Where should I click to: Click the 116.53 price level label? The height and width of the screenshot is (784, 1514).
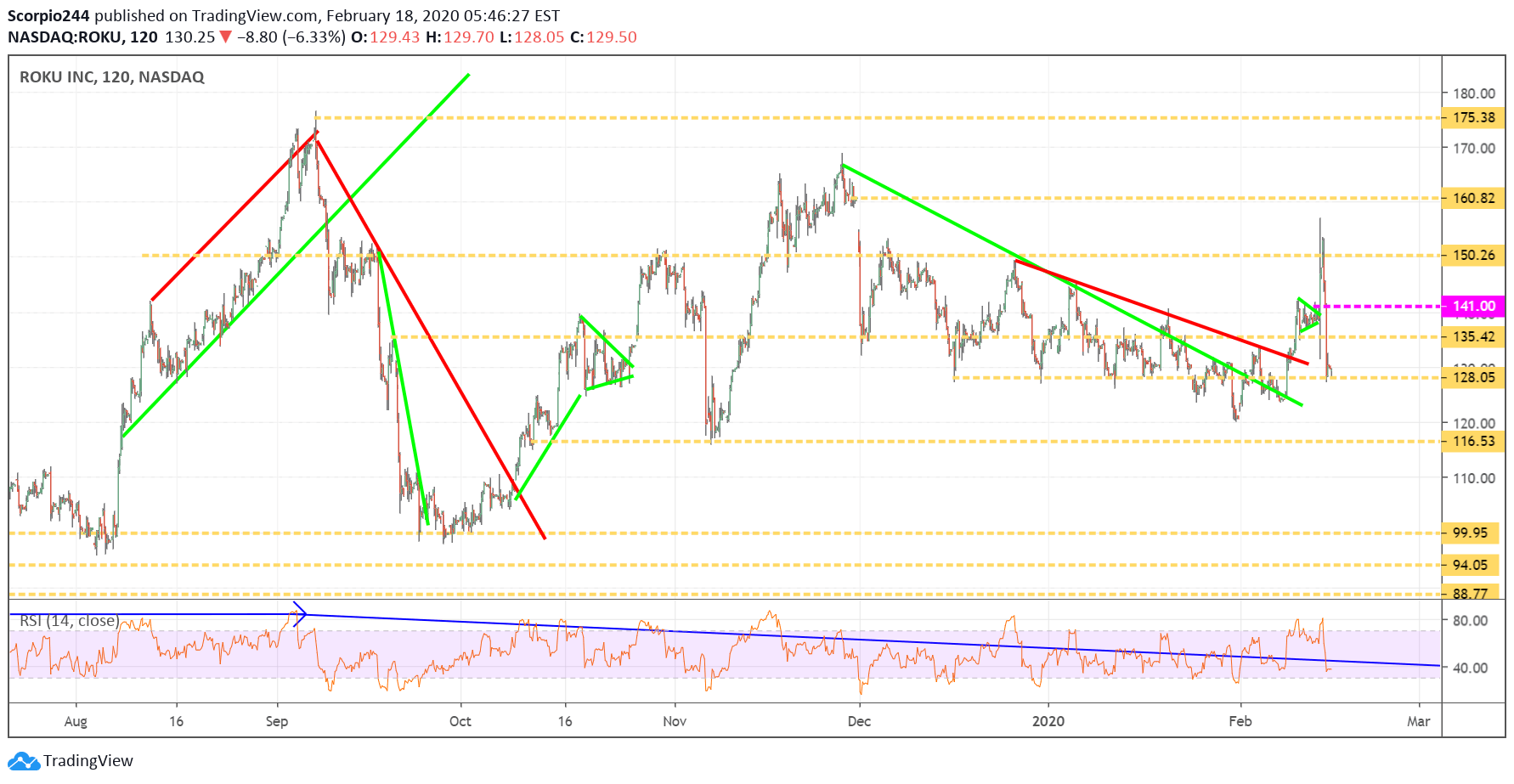tap(1473, 441)
